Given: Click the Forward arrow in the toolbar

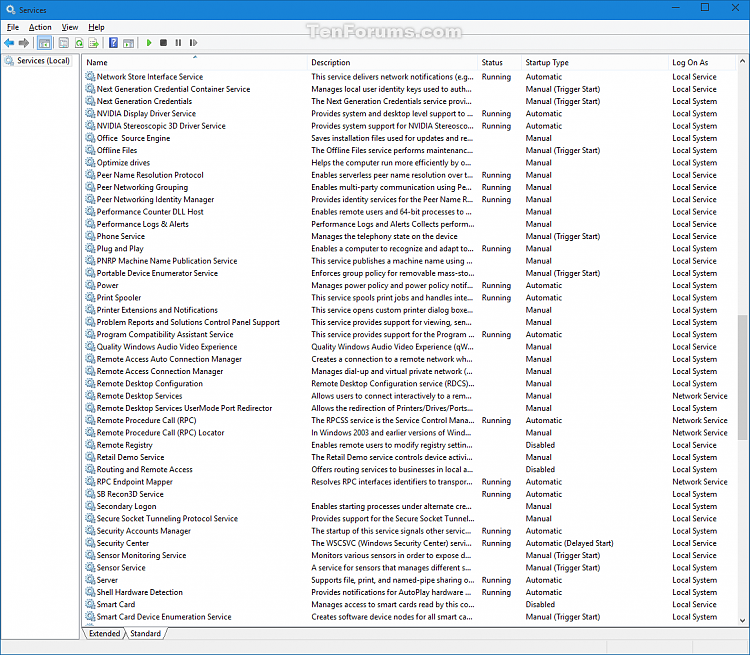Looking at the screenshot, I should (x=23, y=43).
